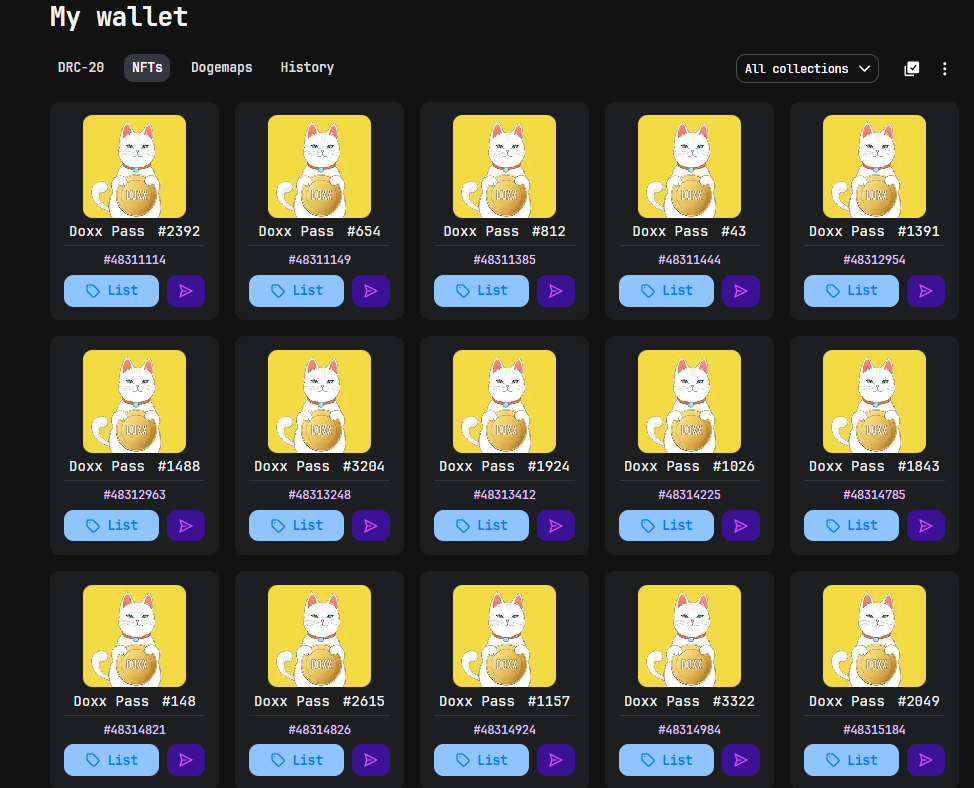This screenshot has width=974, height=788.
Task: View the History tab
Action: tap(307, 67)
